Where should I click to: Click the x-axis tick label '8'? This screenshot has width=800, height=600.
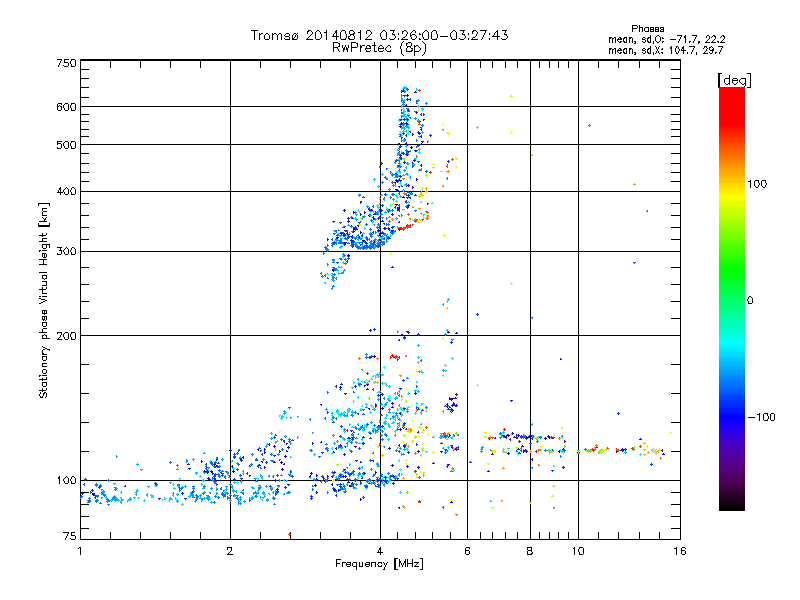530,551
